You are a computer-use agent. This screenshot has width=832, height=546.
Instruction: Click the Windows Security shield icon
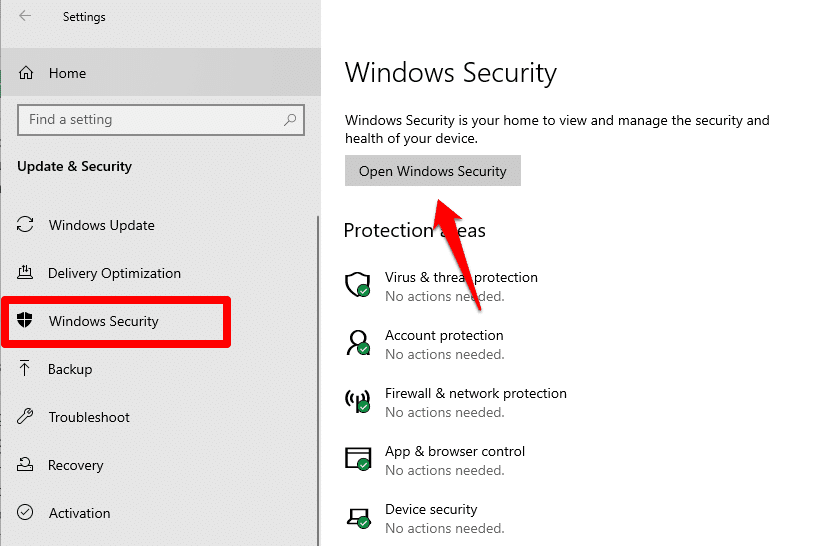point(27,321)
